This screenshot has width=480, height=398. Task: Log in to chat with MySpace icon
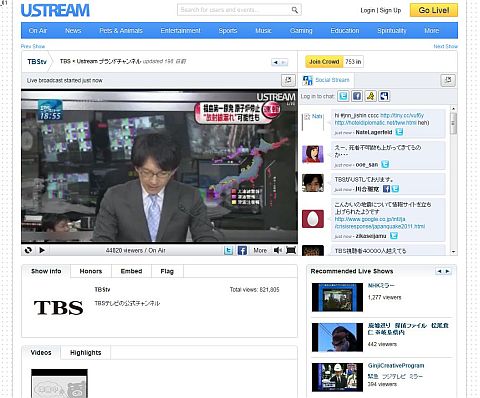tap(384, 96)
